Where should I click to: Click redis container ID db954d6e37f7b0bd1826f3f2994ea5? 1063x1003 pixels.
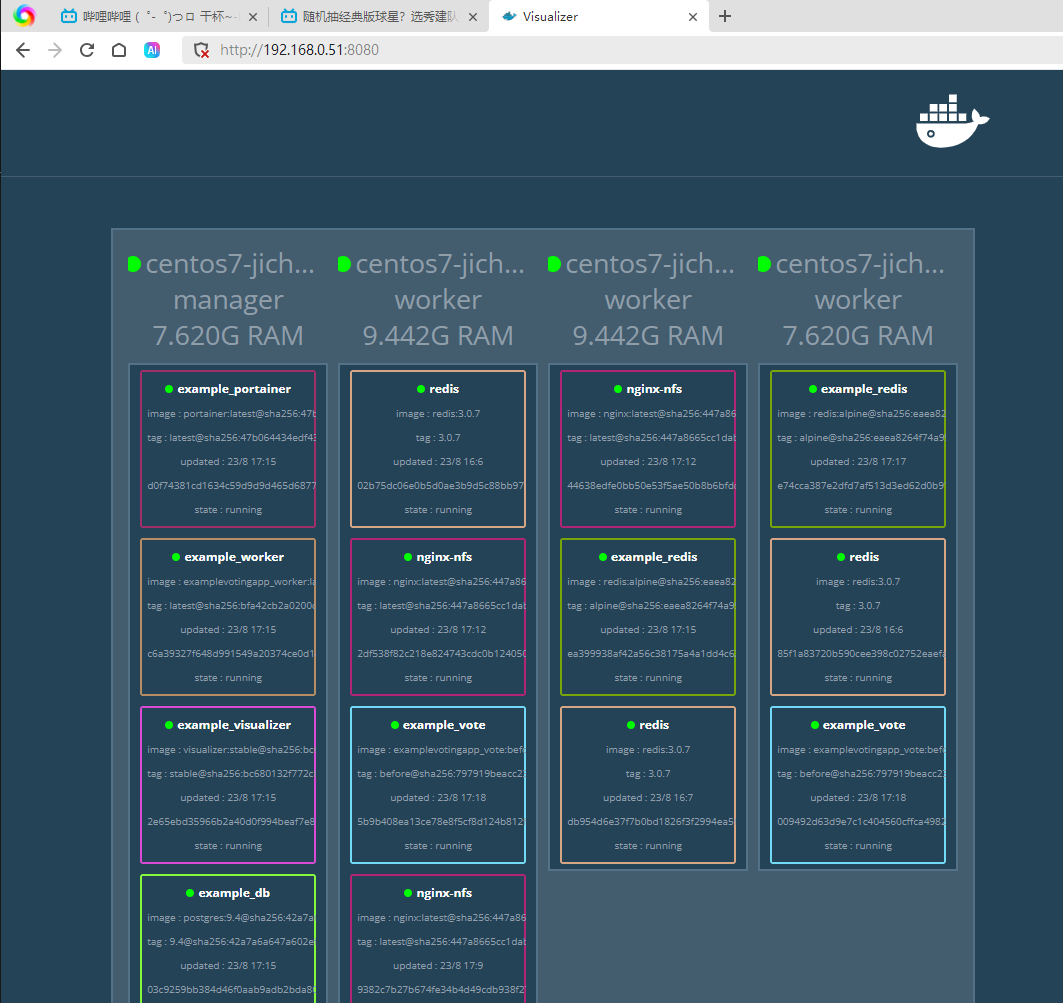651,822
